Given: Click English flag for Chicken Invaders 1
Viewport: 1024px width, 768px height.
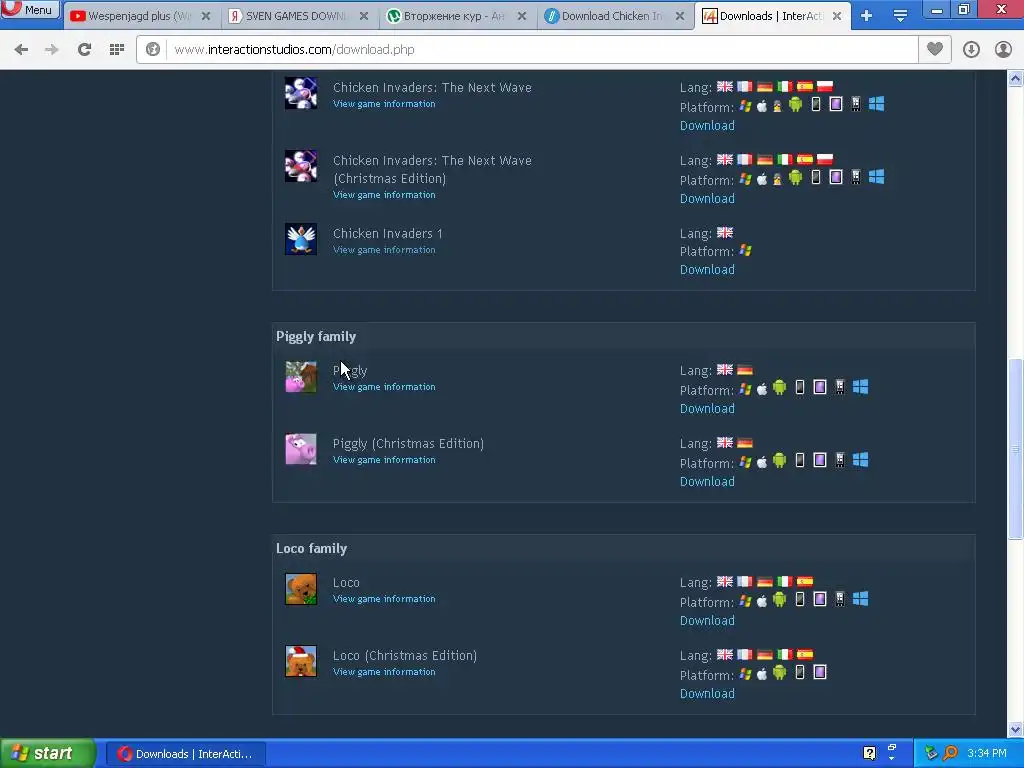Looking at the screenshot, I should point(725,232).
